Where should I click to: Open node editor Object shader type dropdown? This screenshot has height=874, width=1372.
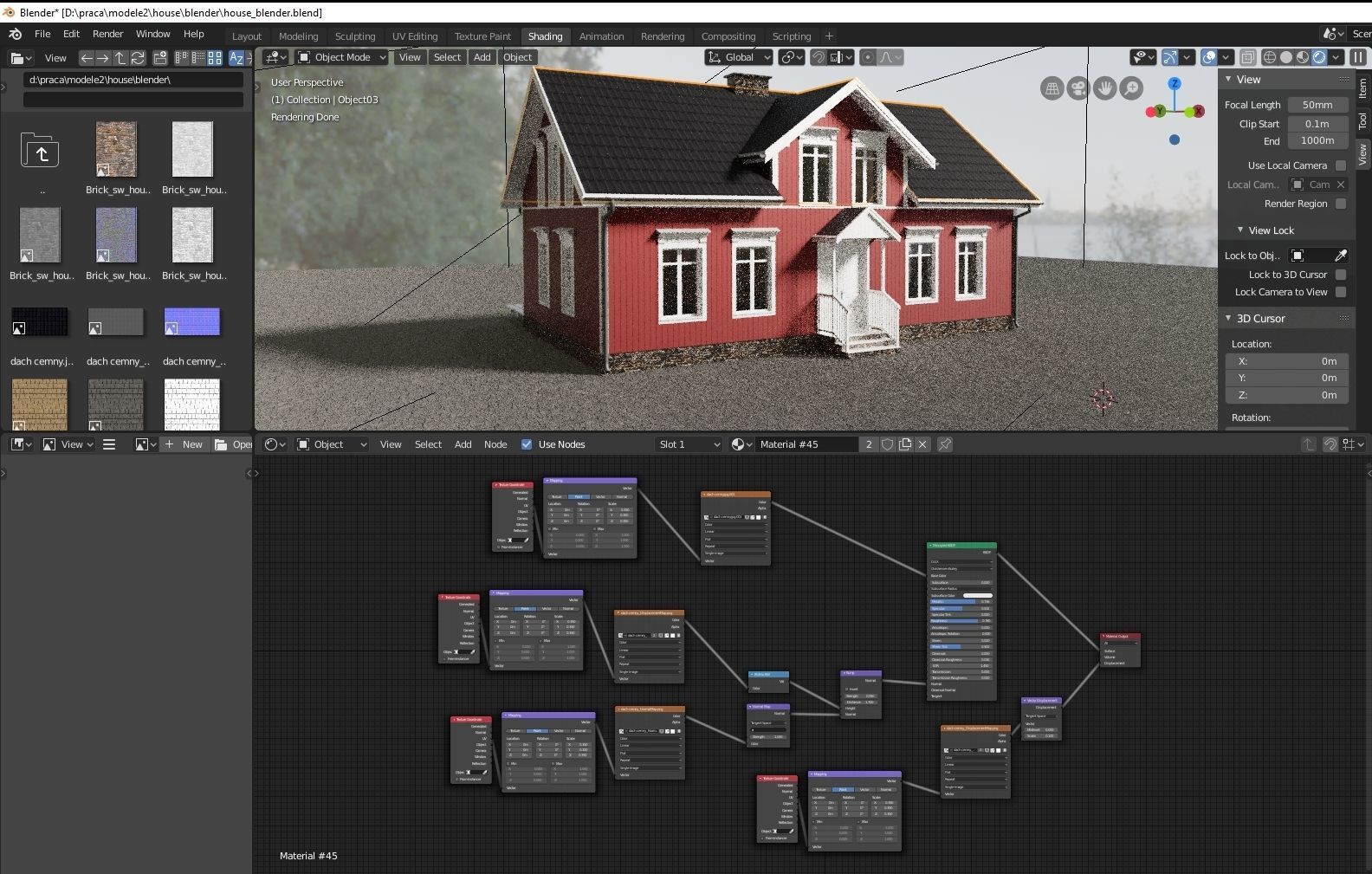[x=332, y=444]
